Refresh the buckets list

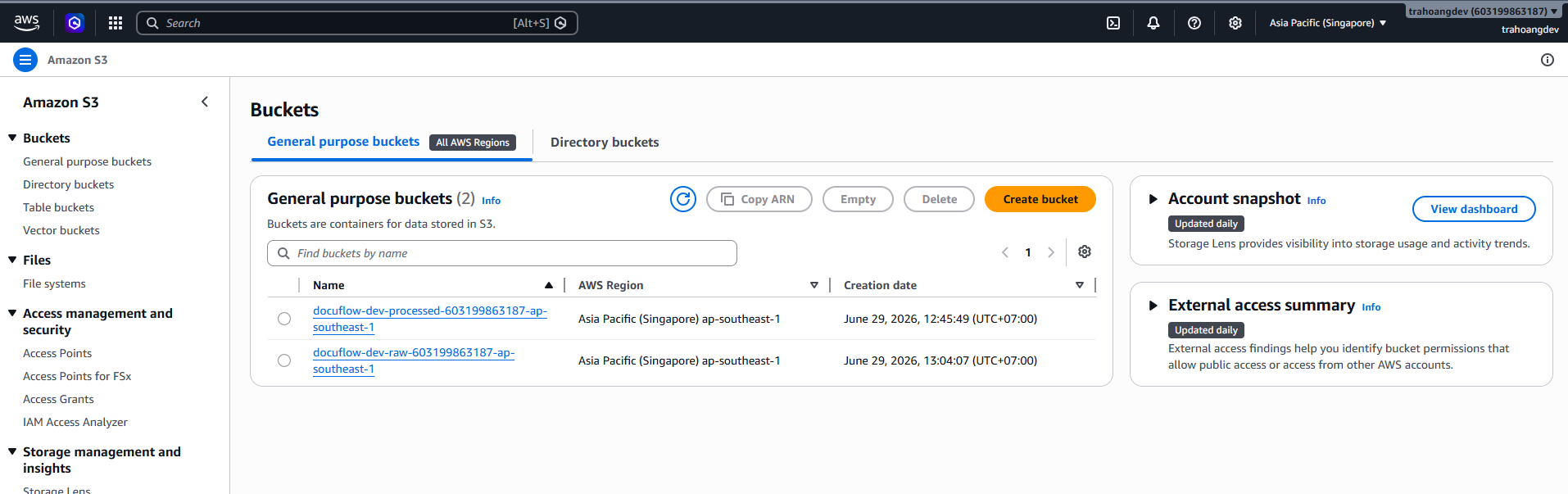tap(683, 199)
